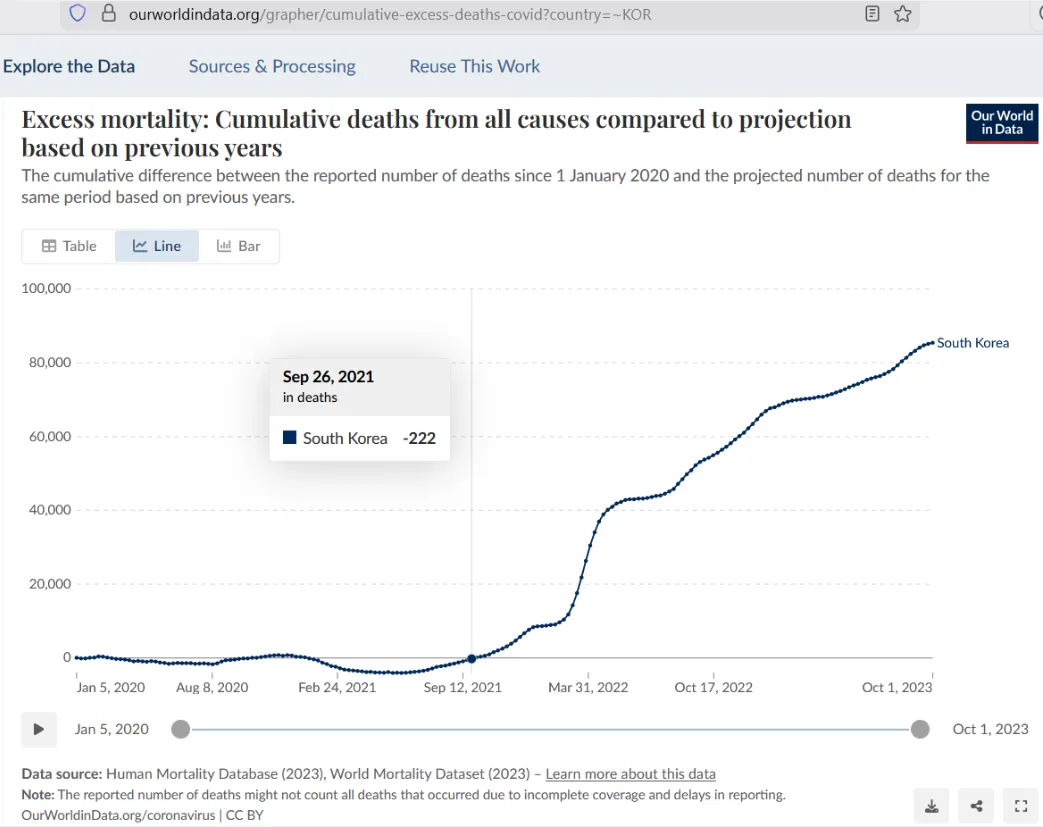Play the timeline animation
The height and width of the screenshot is (827, 1043).
tap(39, 729)
